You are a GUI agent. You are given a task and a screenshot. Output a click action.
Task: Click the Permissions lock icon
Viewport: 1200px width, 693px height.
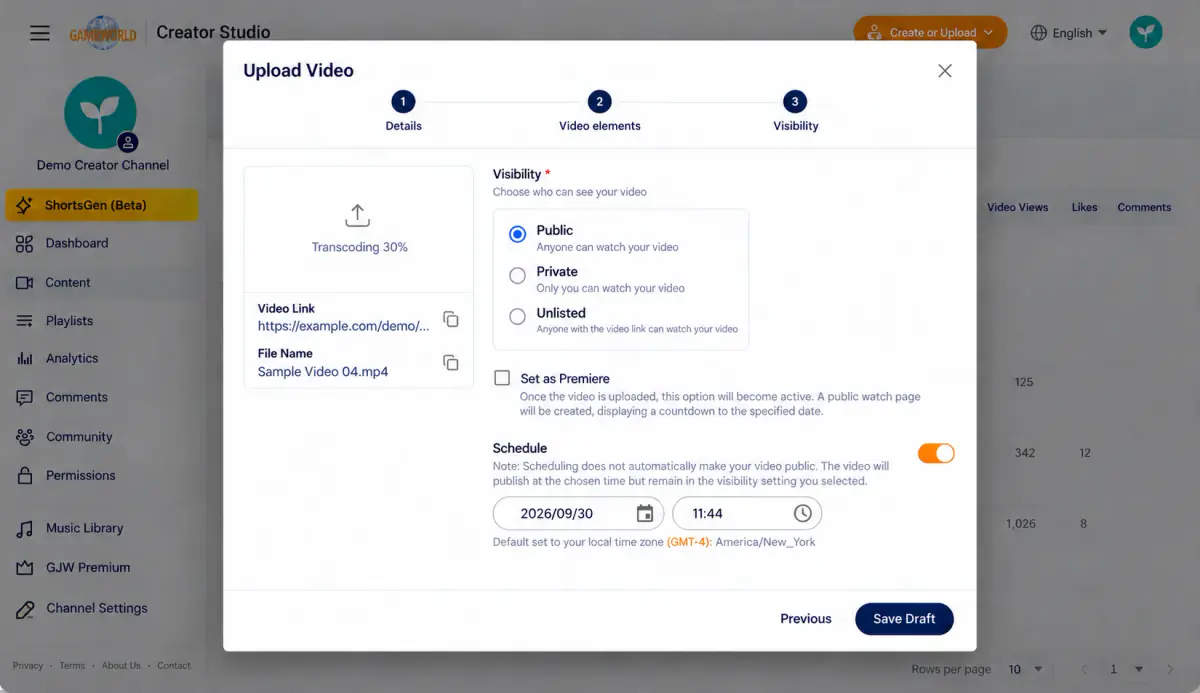pos(25,475)
